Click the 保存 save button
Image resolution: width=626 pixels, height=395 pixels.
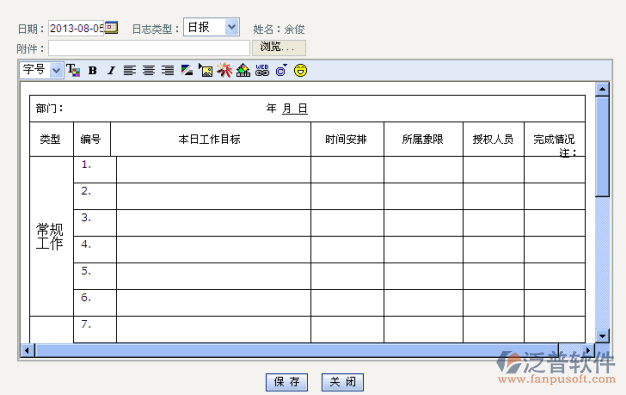point(287,382)
